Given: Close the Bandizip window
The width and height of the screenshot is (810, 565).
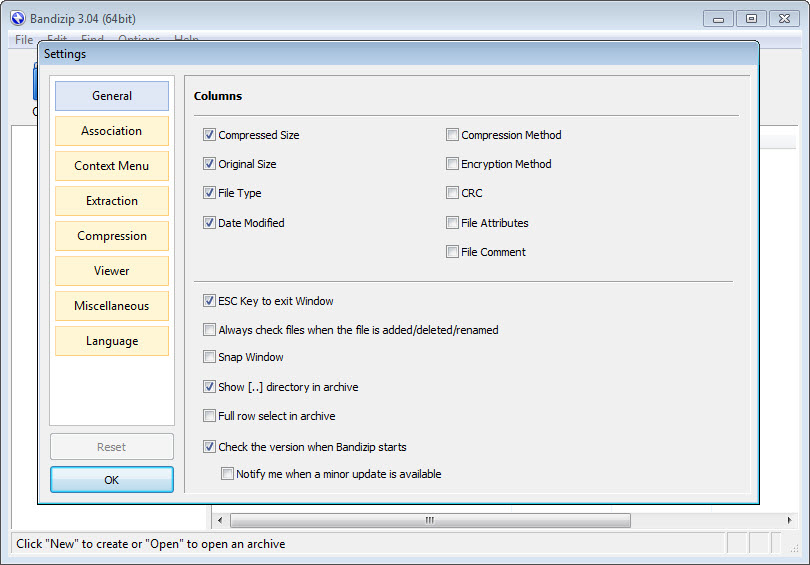Looking at the screenshot, I should 784,19.
